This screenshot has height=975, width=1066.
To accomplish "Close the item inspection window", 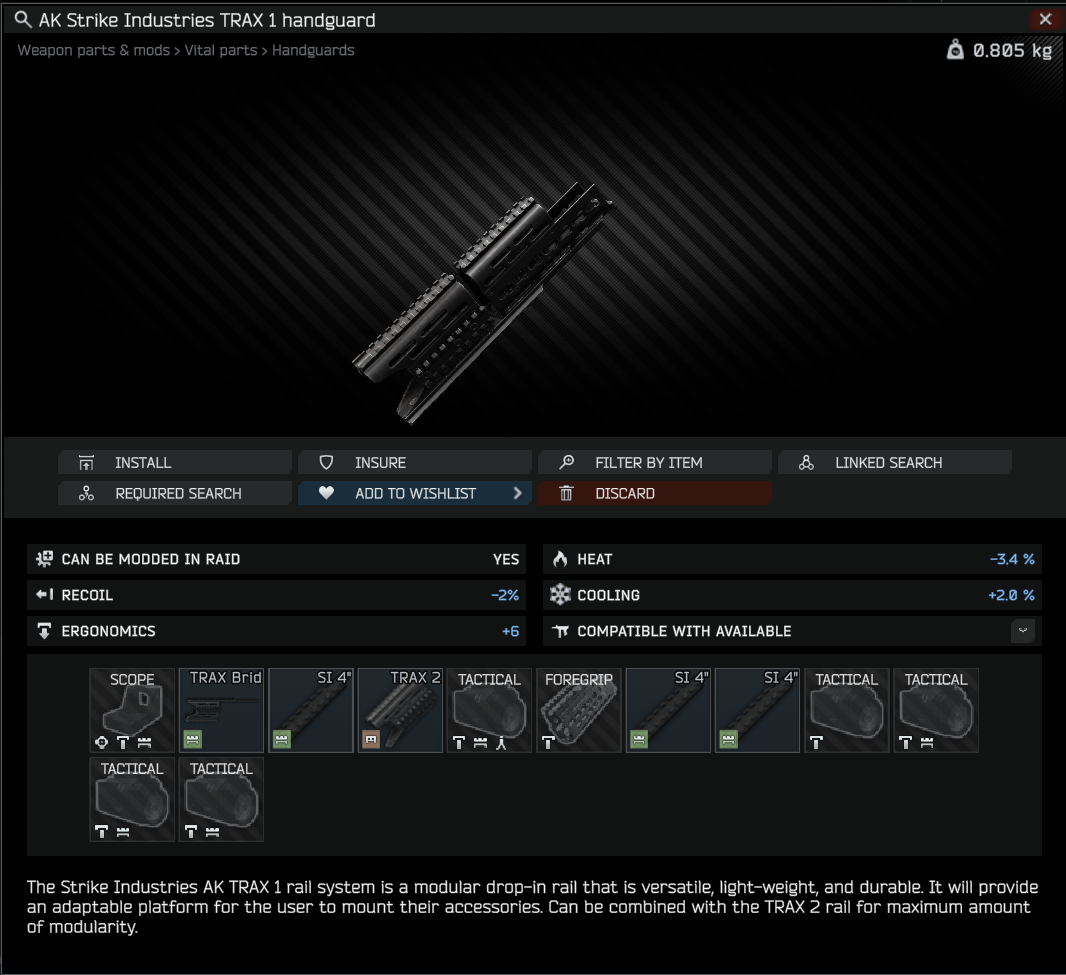I will coord(1045,19).
